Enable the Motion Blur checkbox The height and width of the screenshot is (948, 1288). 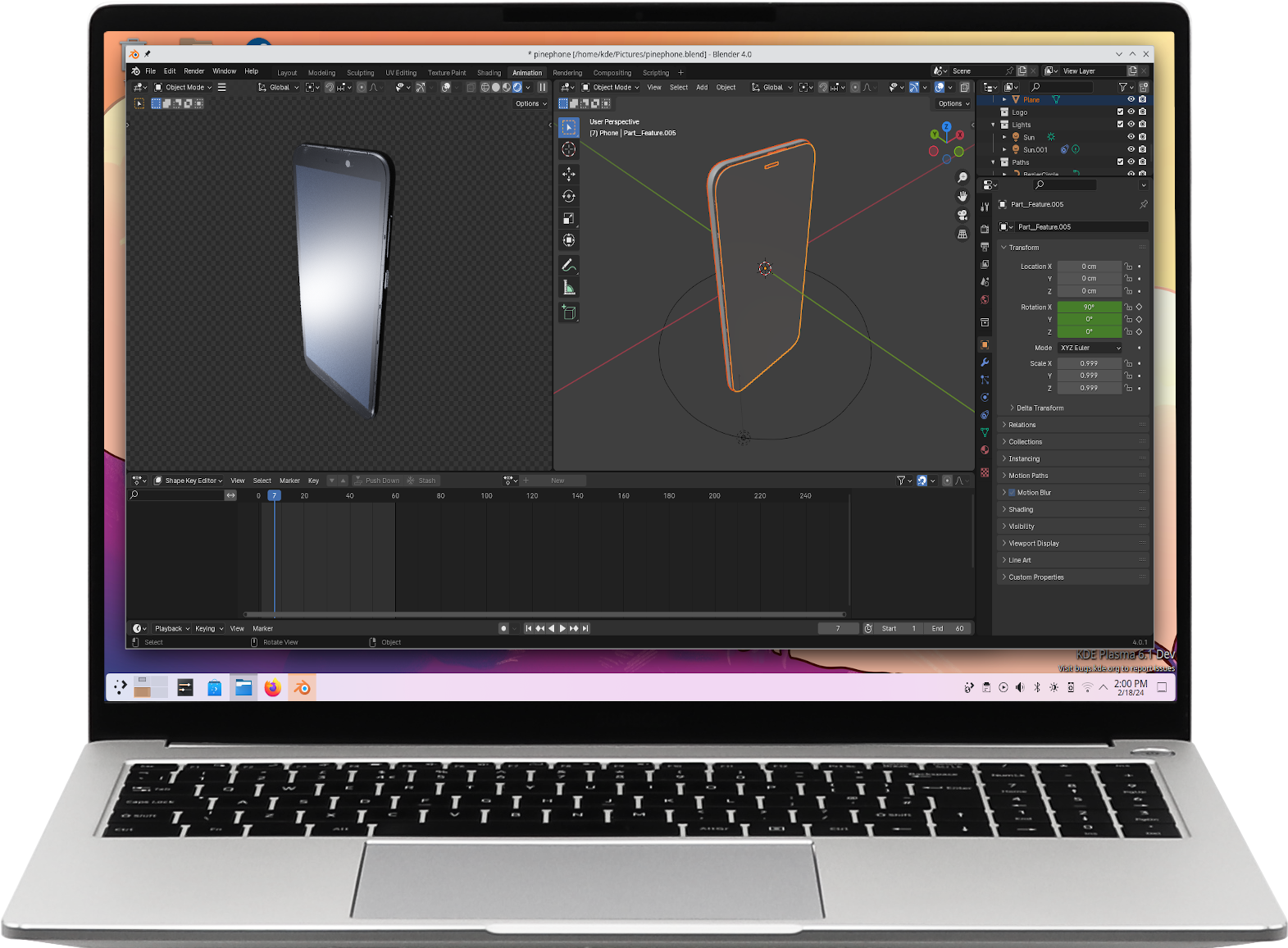point(1012,493)
